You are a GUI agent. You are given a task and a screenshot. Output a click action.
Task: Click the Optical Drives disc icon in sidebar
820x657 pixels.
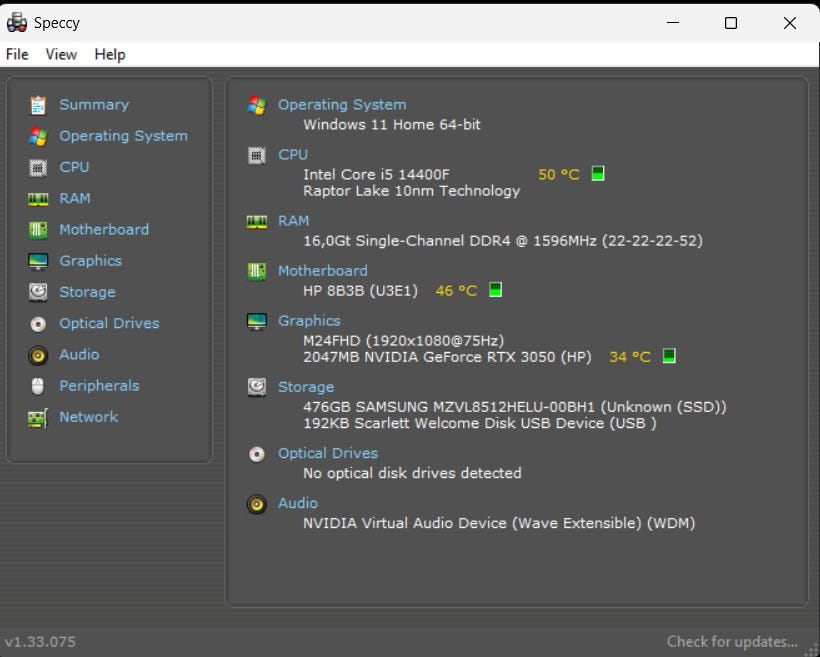38,324
